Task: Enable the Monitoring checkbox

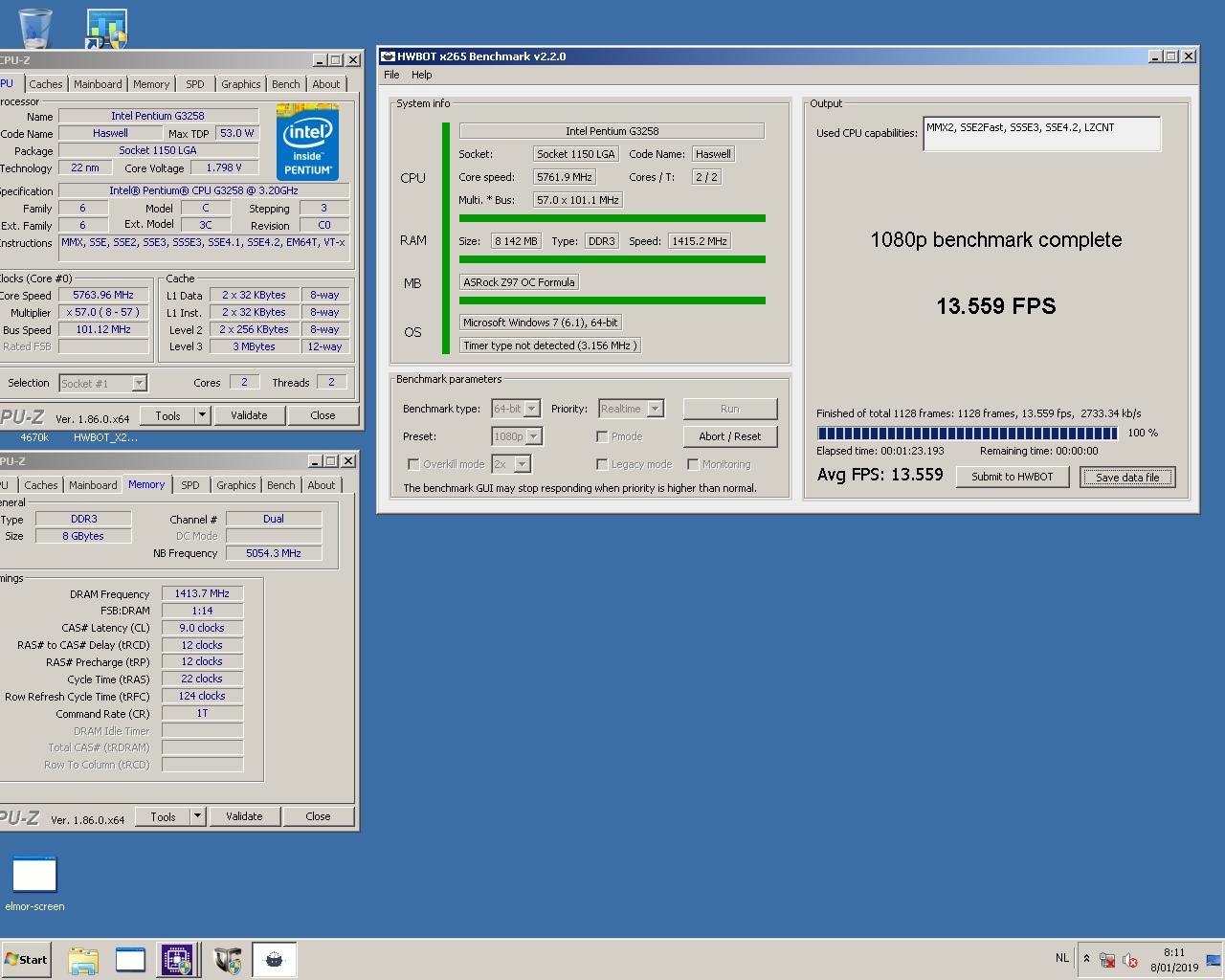Action: tap(693, 464)
